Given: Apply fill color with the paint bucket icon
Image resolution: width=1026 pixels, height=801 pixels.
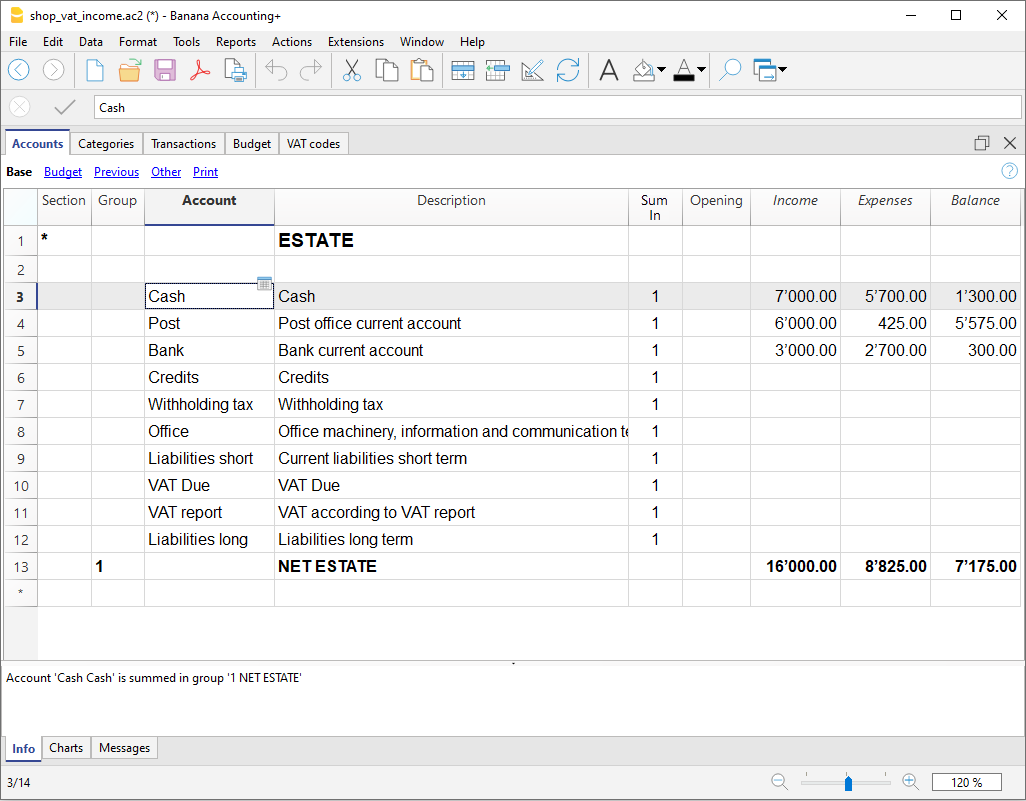Looking at the screenshot, I should coord(644,69).
